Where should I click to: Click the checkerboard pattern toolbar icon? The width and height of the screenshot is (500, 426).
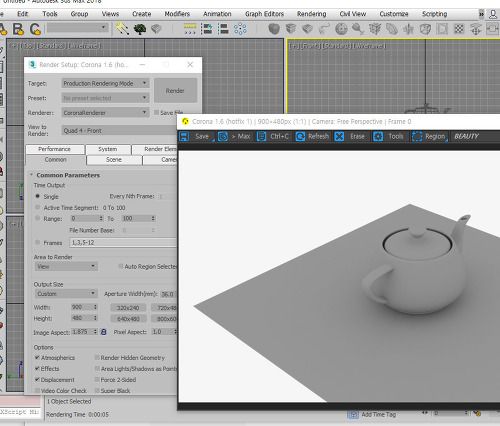click(x=459, y=29)
